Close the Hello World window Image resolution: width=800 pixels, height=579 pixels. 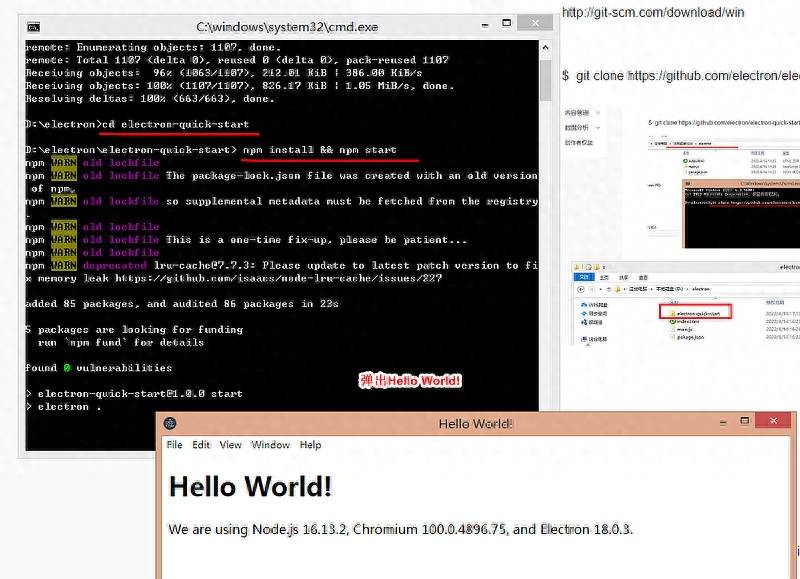coord(773,420)
